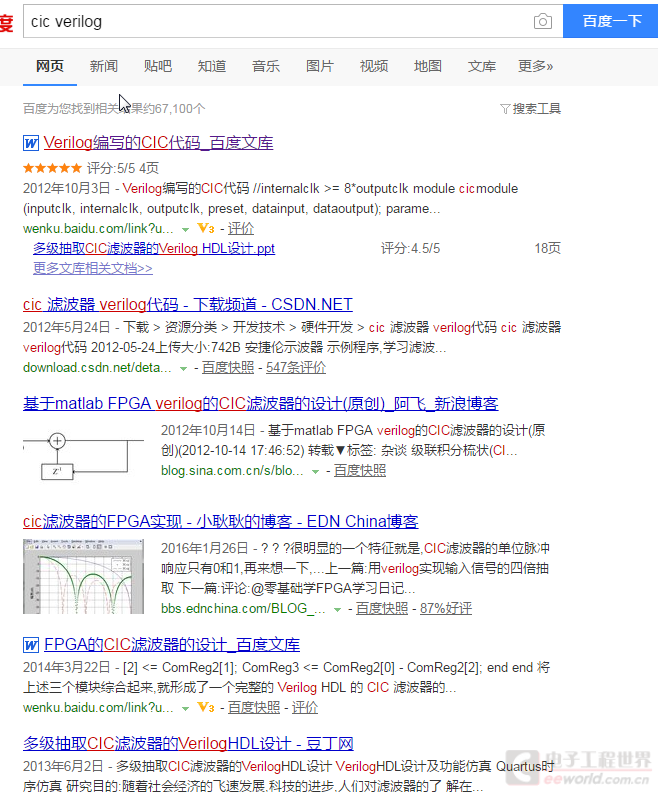Click wenku.baidu.com/link?u... URL of first result

tap(98, 229)
